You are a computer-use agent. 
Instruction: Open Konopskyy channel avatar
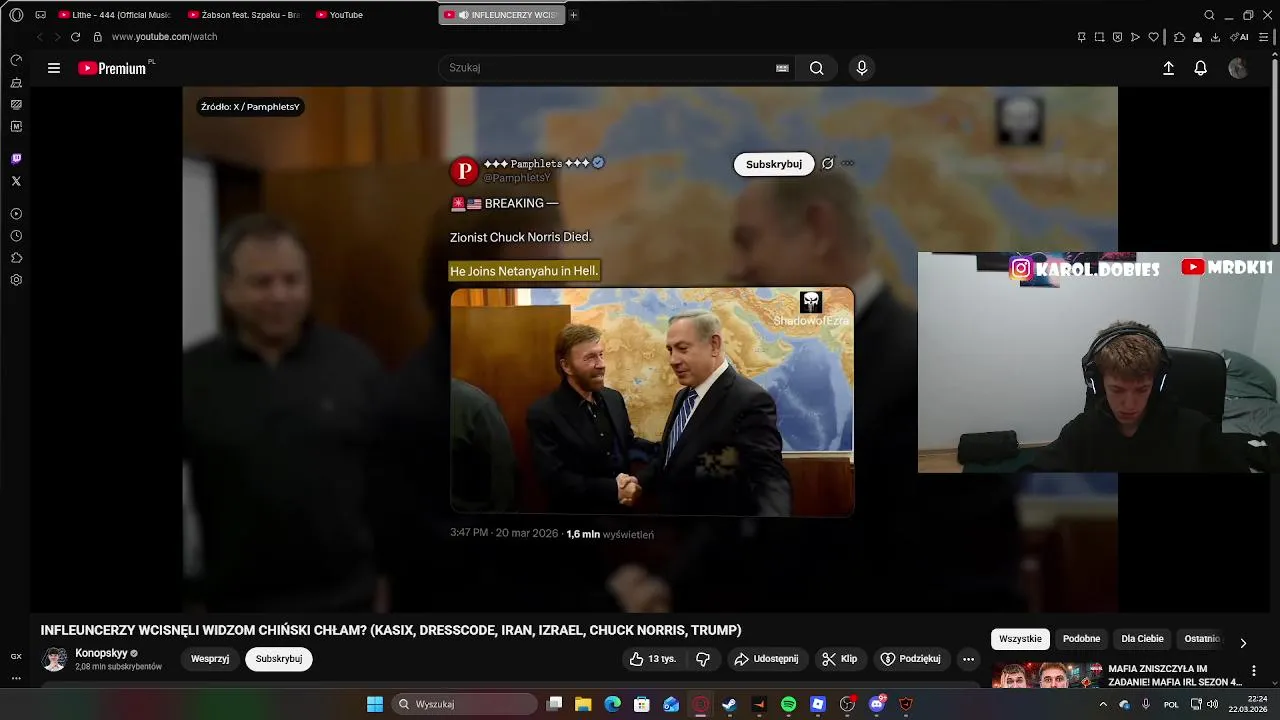(55, 659)
